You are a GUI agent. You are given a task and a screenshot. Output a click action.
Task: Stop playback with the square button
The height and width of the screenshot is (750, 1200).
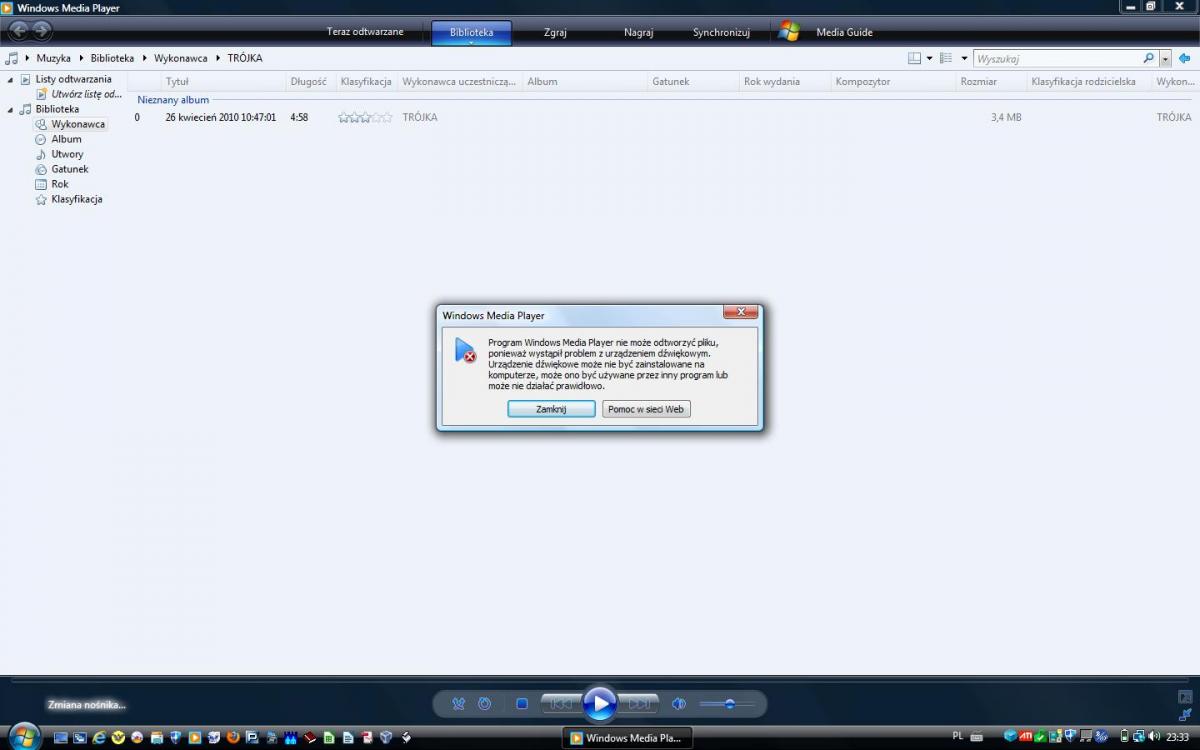pos(522,704)
